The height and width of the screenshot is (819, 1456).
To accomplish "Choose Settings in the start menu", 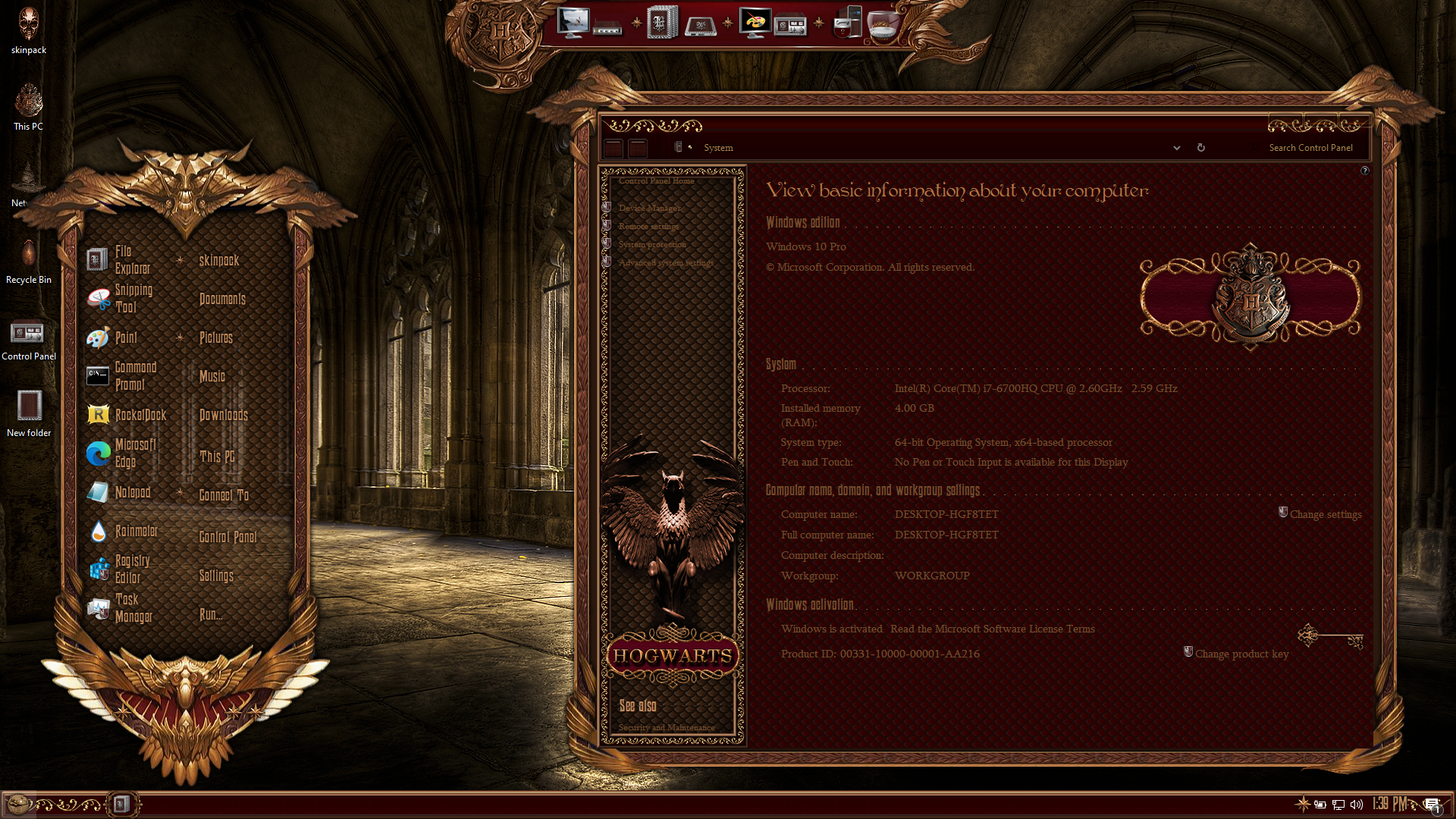I will point(216,576).
